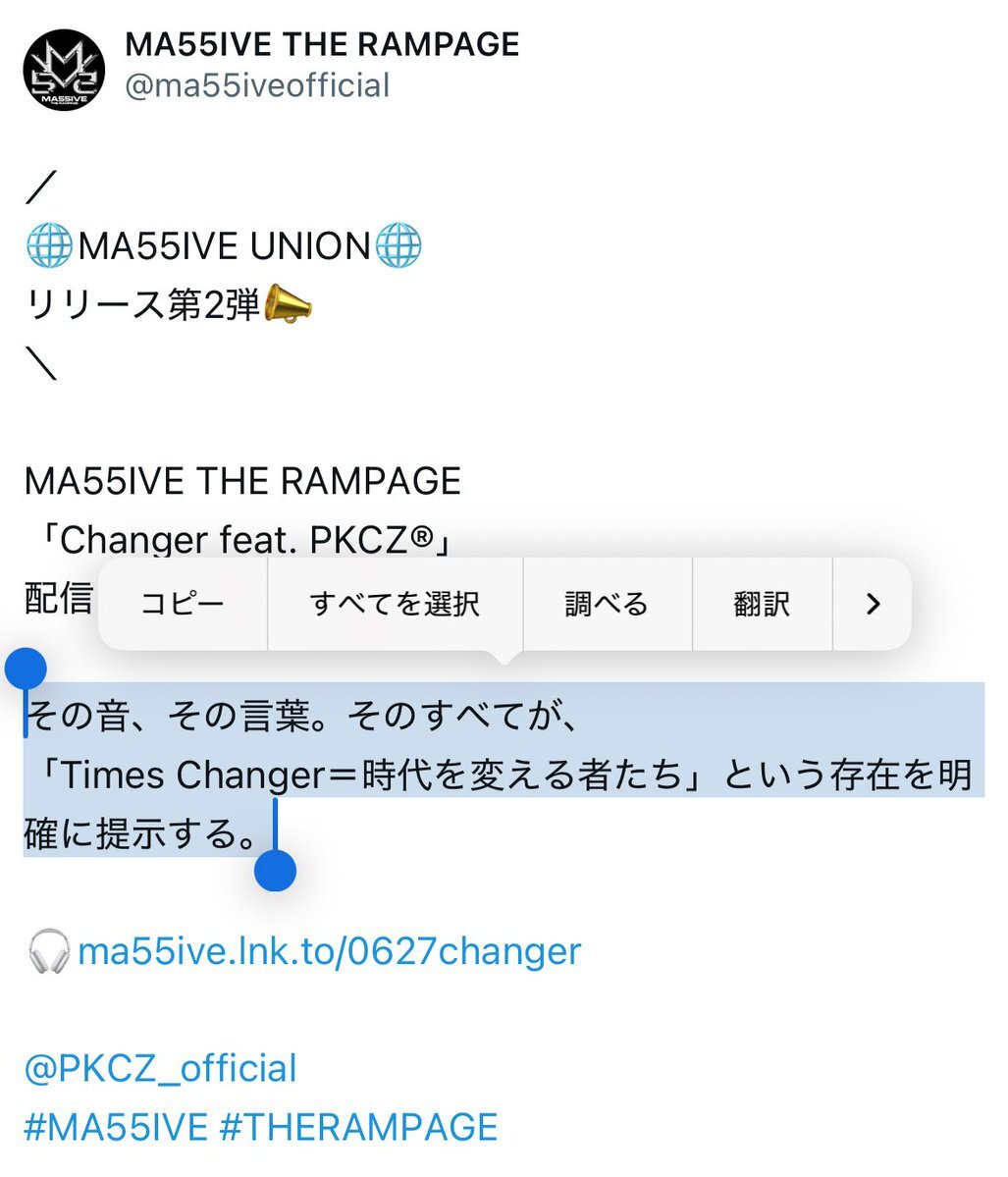Image resolution: width=1008 pixels, height=1177 pixels.
Task: Open the #MA55IVE hashtag
Action: (x=116, y=1128)
